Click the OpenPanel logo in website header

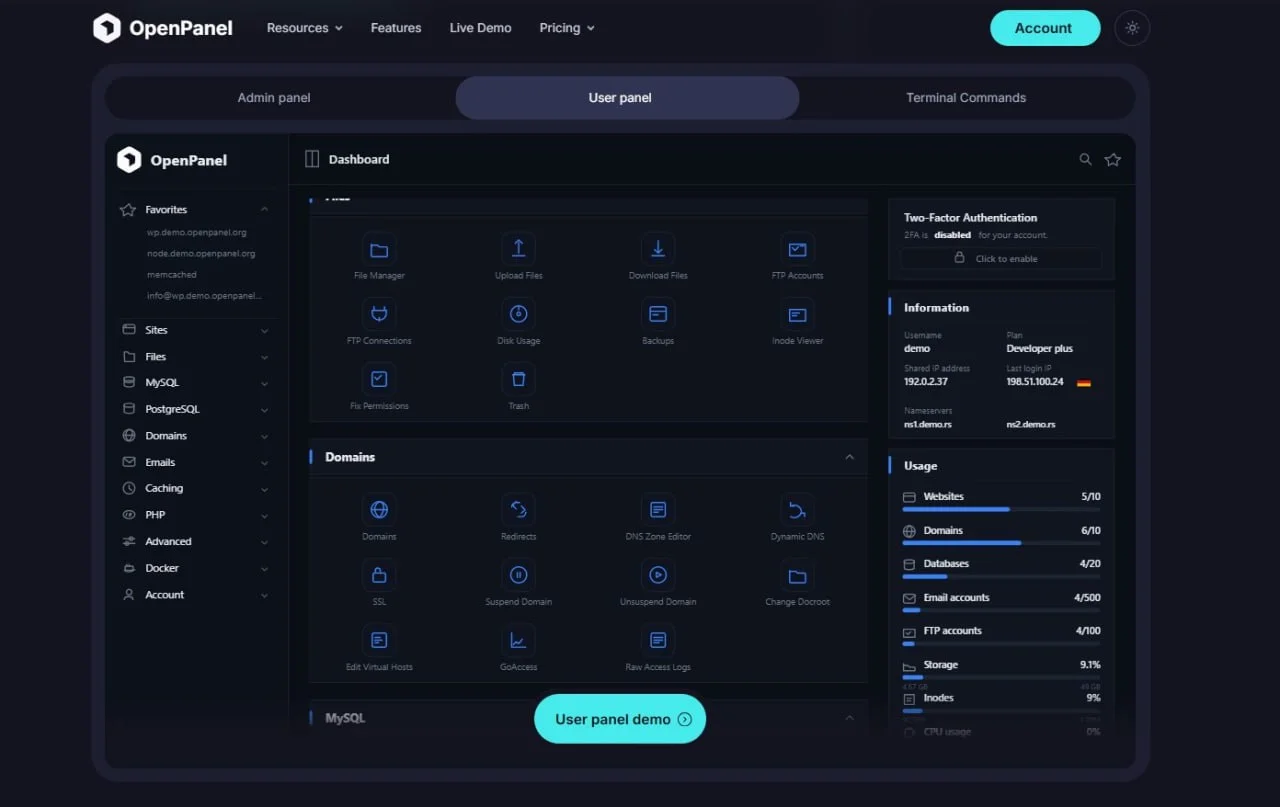pyautogui.click(x=162, y=28)
